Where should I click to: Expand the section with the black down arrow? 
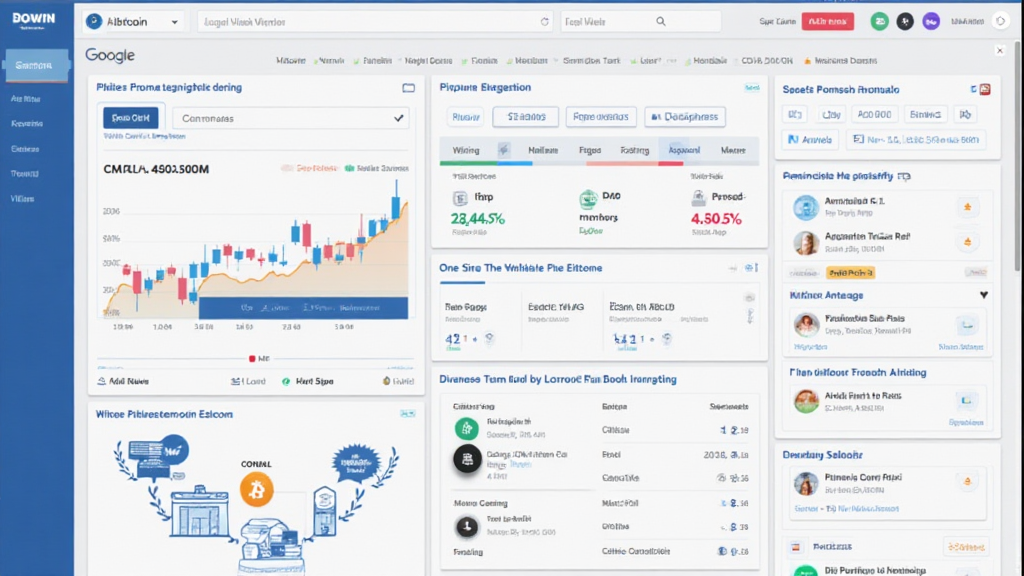click(984, 296)
